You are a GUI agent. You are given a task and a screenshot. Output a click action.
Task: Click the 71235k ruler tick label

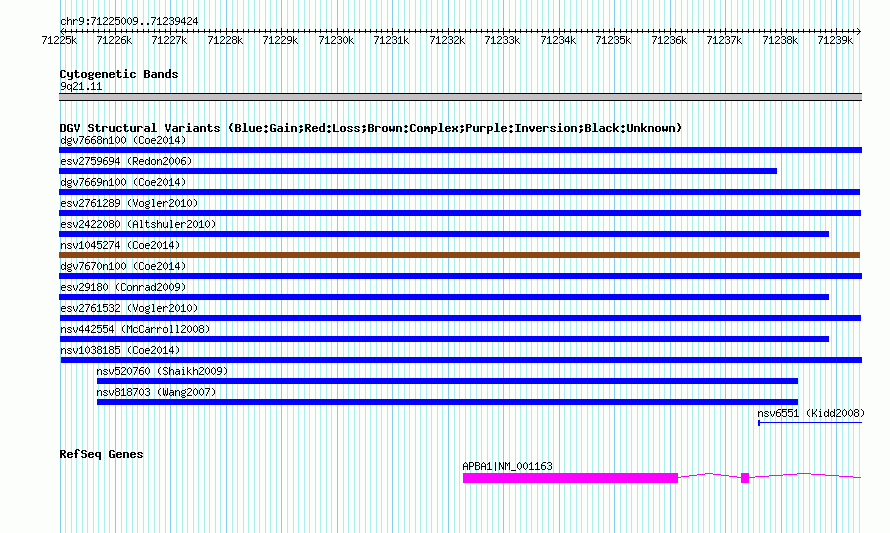613,40
